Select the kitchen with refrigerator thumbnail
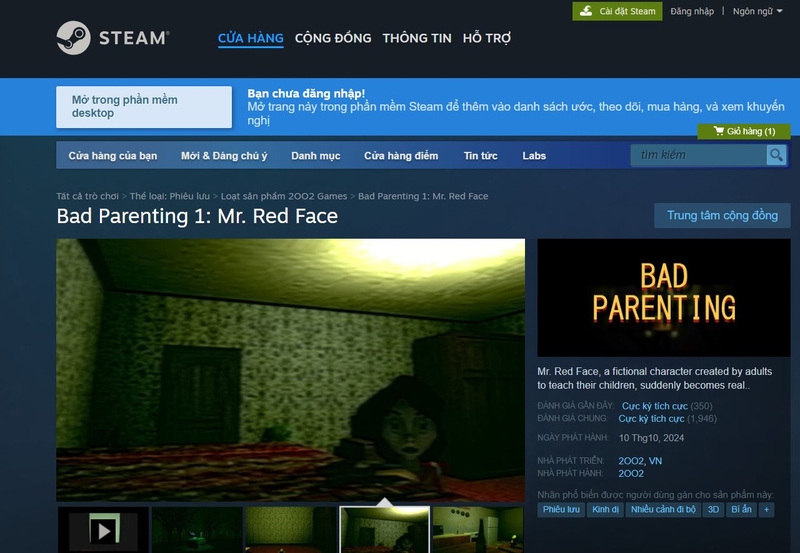Screen dimensions: 800x553 pos(478,530)
